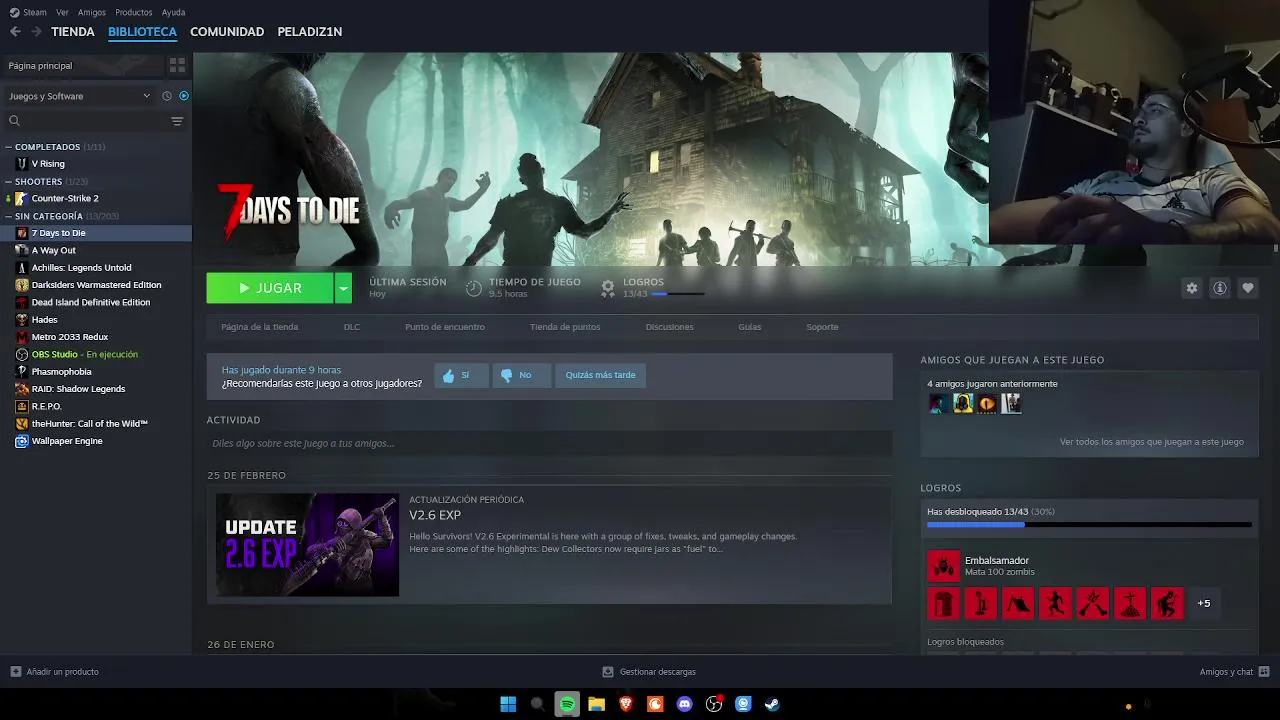1280x720 pixels.
Task: Switch to the TIENDA section
Action: (x=73, y=32)
